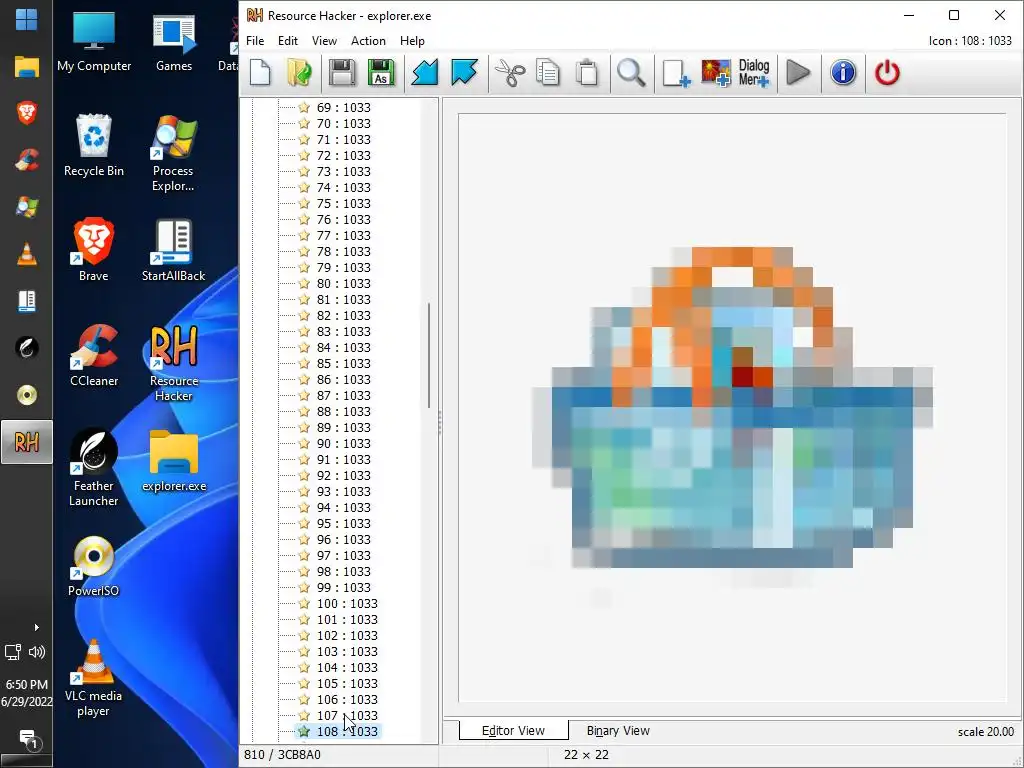Open My Computer desktop icon
This screenshot has height=768, width=1024.
(x=93, y=41)
